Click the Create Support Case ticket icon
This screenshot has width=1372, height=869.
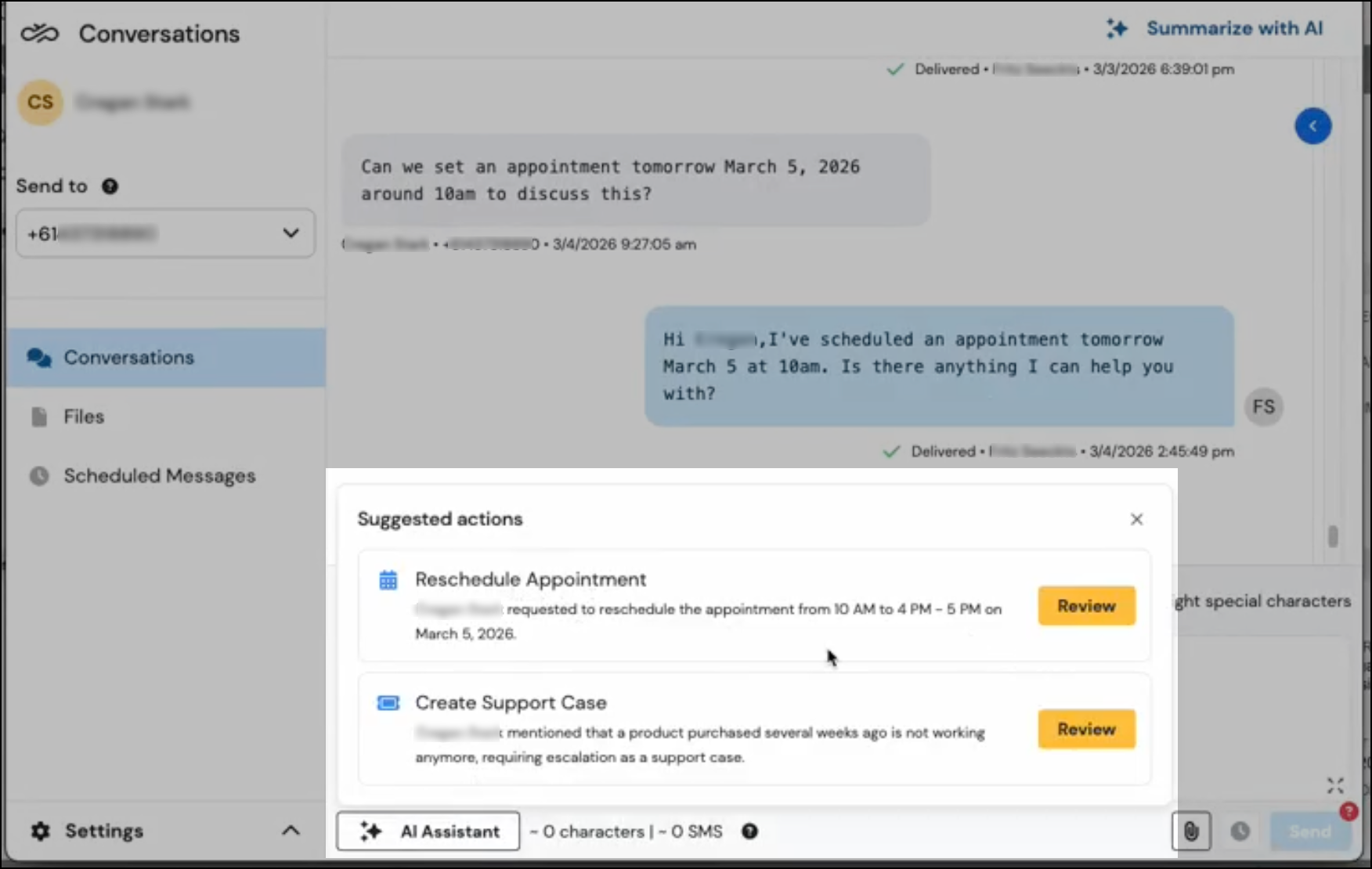(x=388, y=702)
